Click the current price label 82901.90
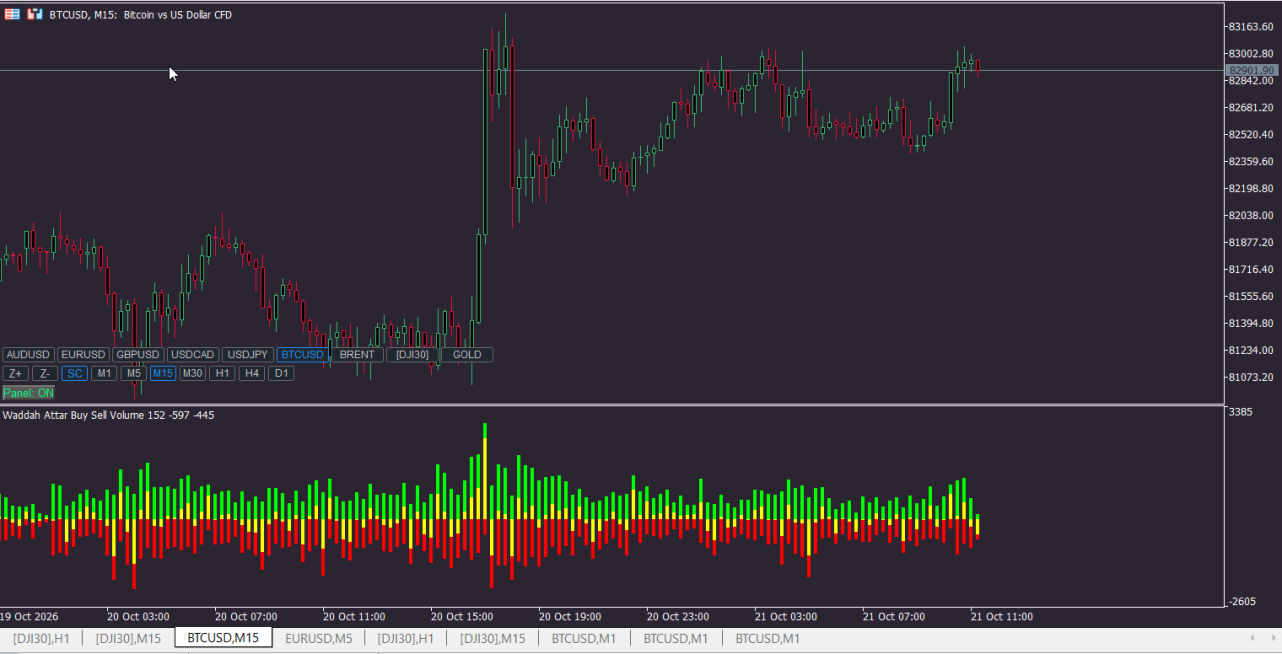Viewport: 1282px width, 654px height. coord(1252,71)
